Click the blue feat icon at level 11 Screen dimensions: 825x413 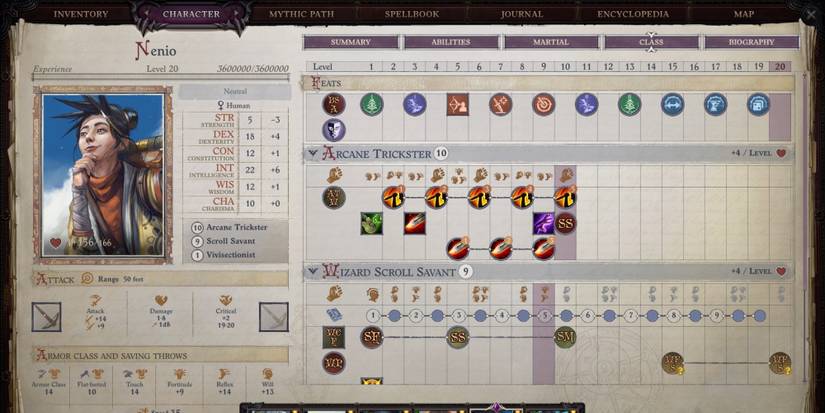tap(586, 104)
